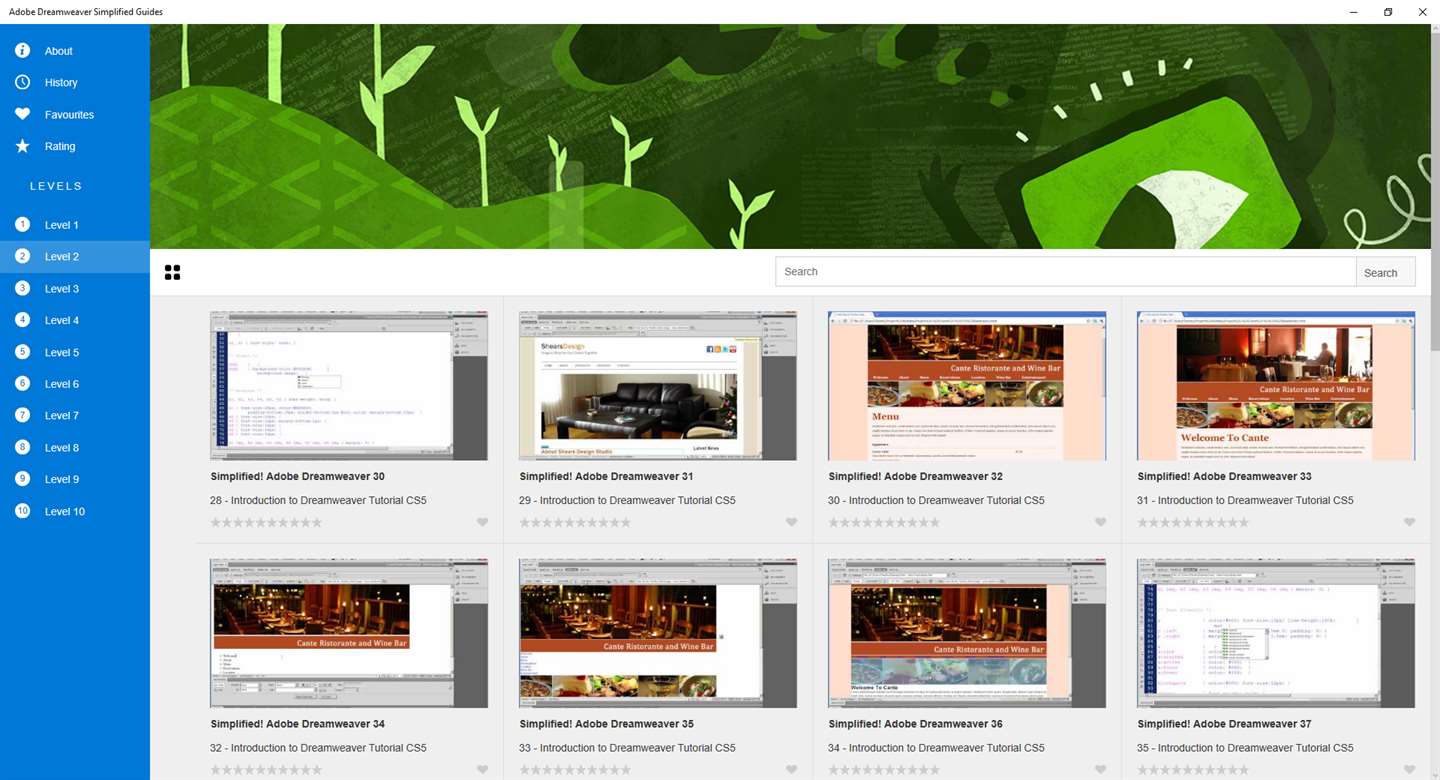This screenshot has width=1440, height=780.
Task: Rate Simplified! Adobe Dreamweaver 33 with stars
Action: coord(1193,522)
